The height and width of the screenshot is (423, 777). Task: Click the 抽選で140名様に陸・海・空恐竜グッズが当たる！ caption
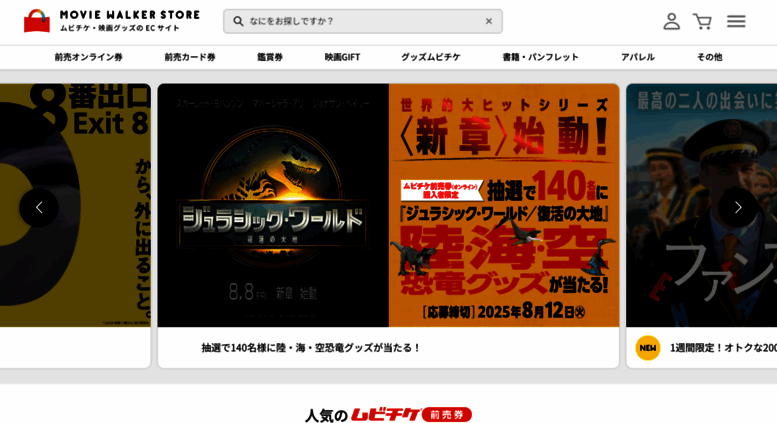311,348
